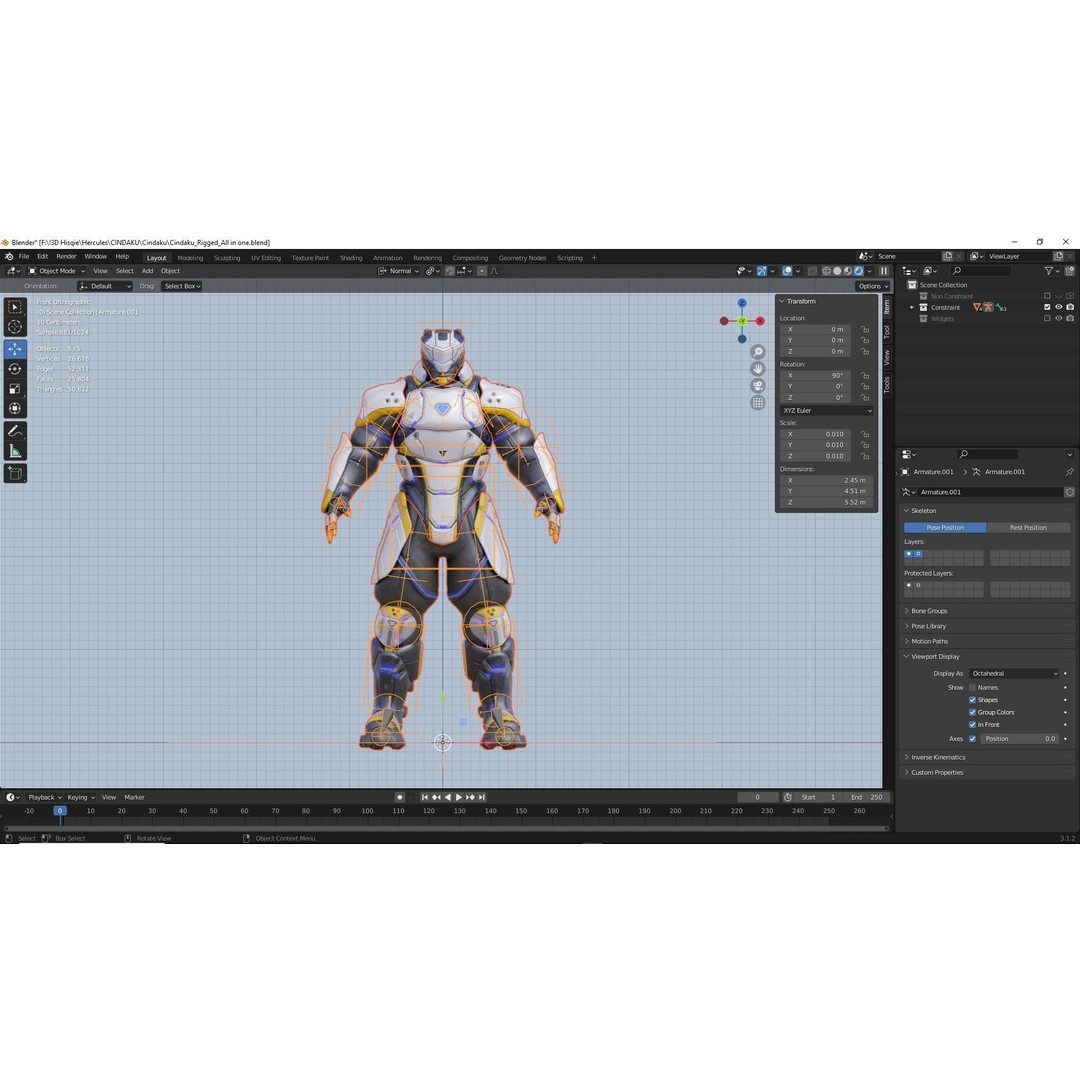Screen dimensions: 1080x1080
Task: Activate the Transform tool
Action: [x=15, y=408]
